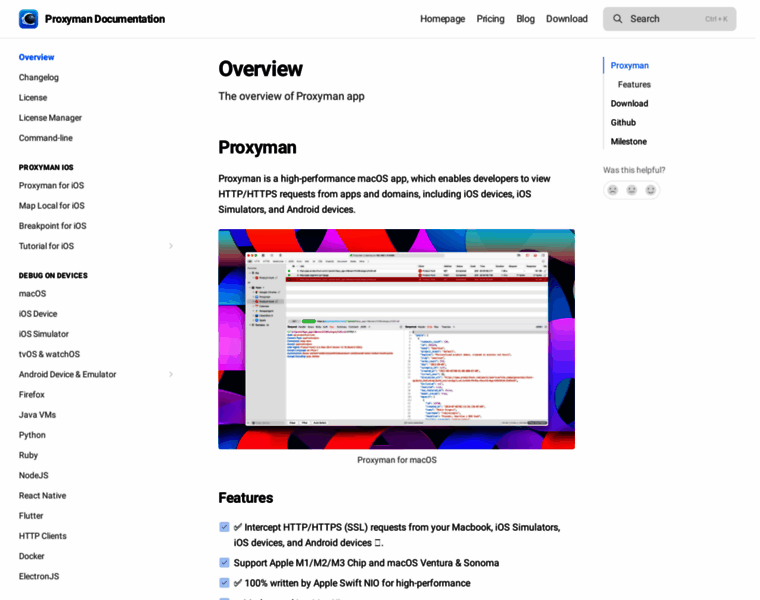Jump to Features in page outline
760x600 pixels.
coord(634,84)
